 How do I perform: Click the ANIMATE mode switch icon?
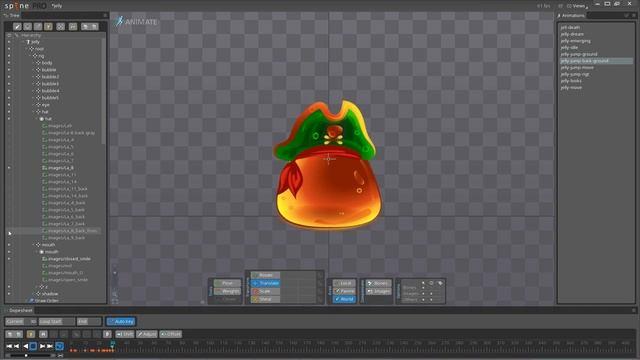coord(119,21)
